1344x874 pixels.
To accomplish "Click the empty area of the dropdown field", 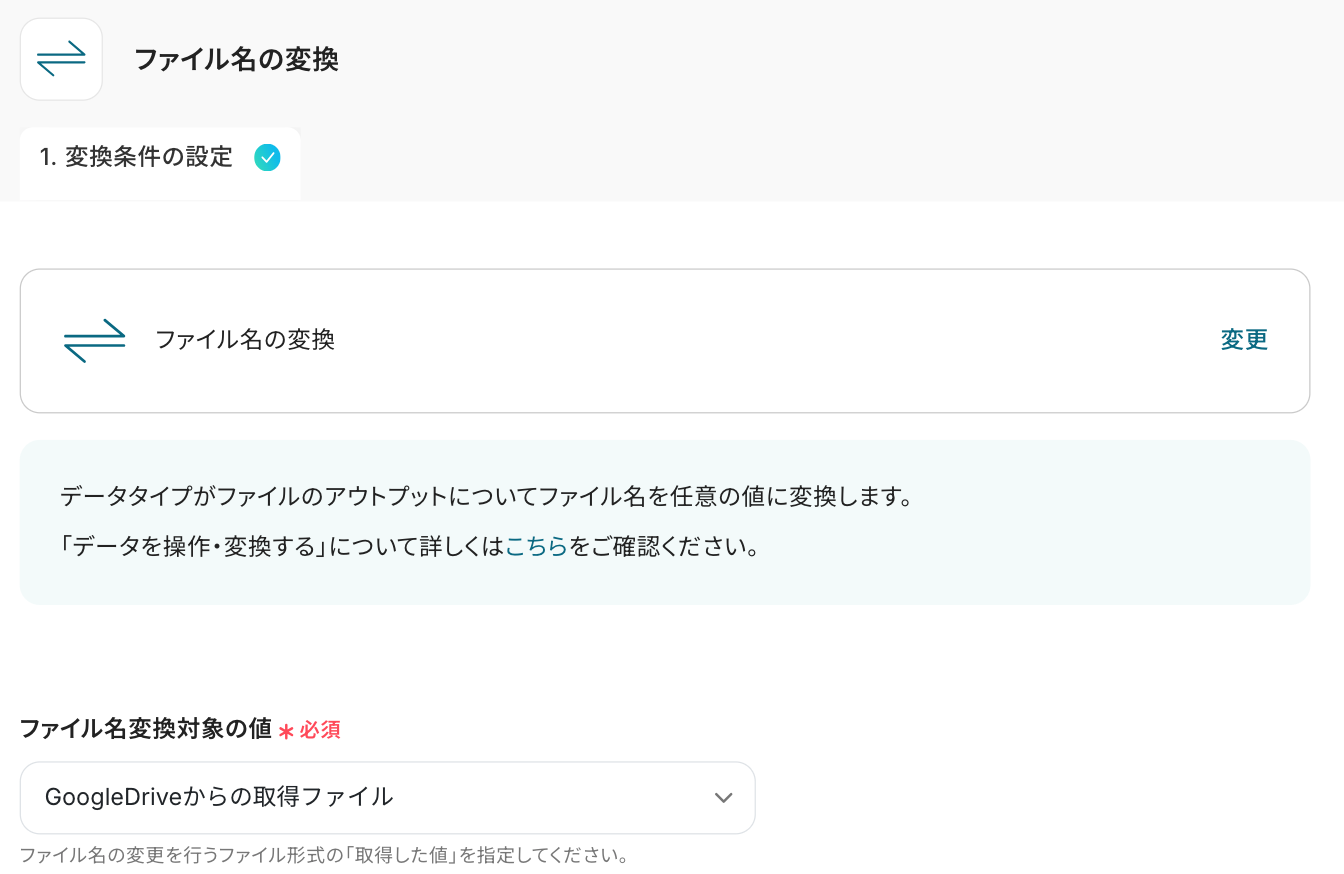I will 550,798.
